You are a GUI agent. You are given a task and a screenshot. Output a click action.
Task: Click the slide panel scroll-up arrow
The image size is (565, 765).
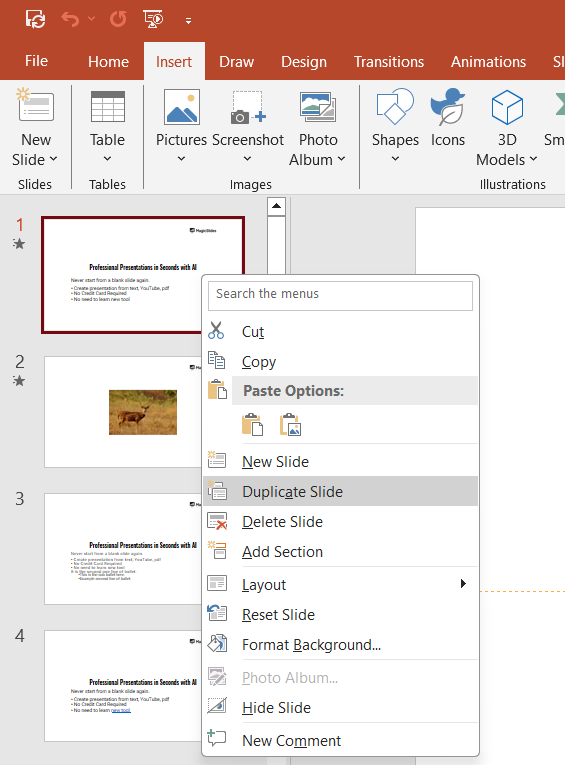click(x=276, y=206)
